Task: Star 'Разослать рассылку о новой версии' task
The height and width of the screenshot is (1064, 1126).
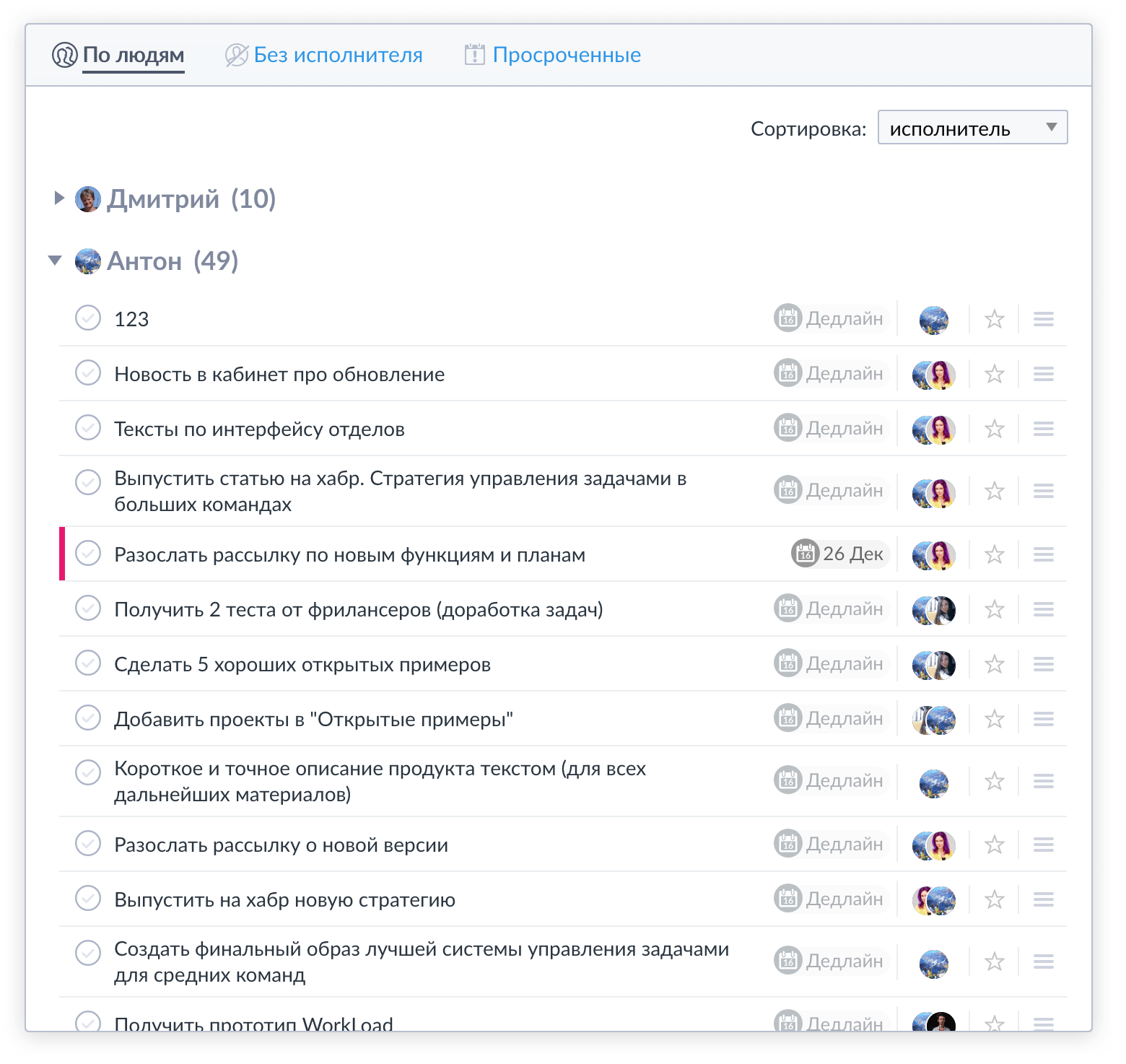Action: pyautogui.click(x=995, y=844)
